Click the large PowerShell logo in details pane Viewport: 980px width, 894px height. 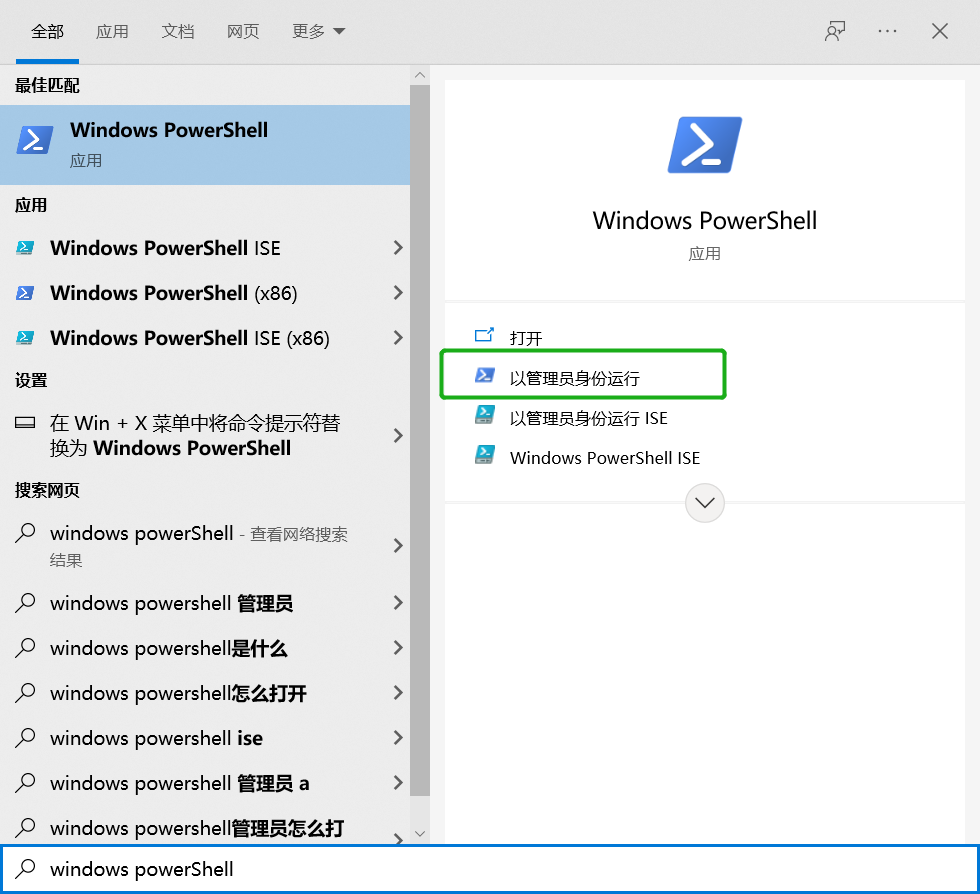(x=705, y=144)
